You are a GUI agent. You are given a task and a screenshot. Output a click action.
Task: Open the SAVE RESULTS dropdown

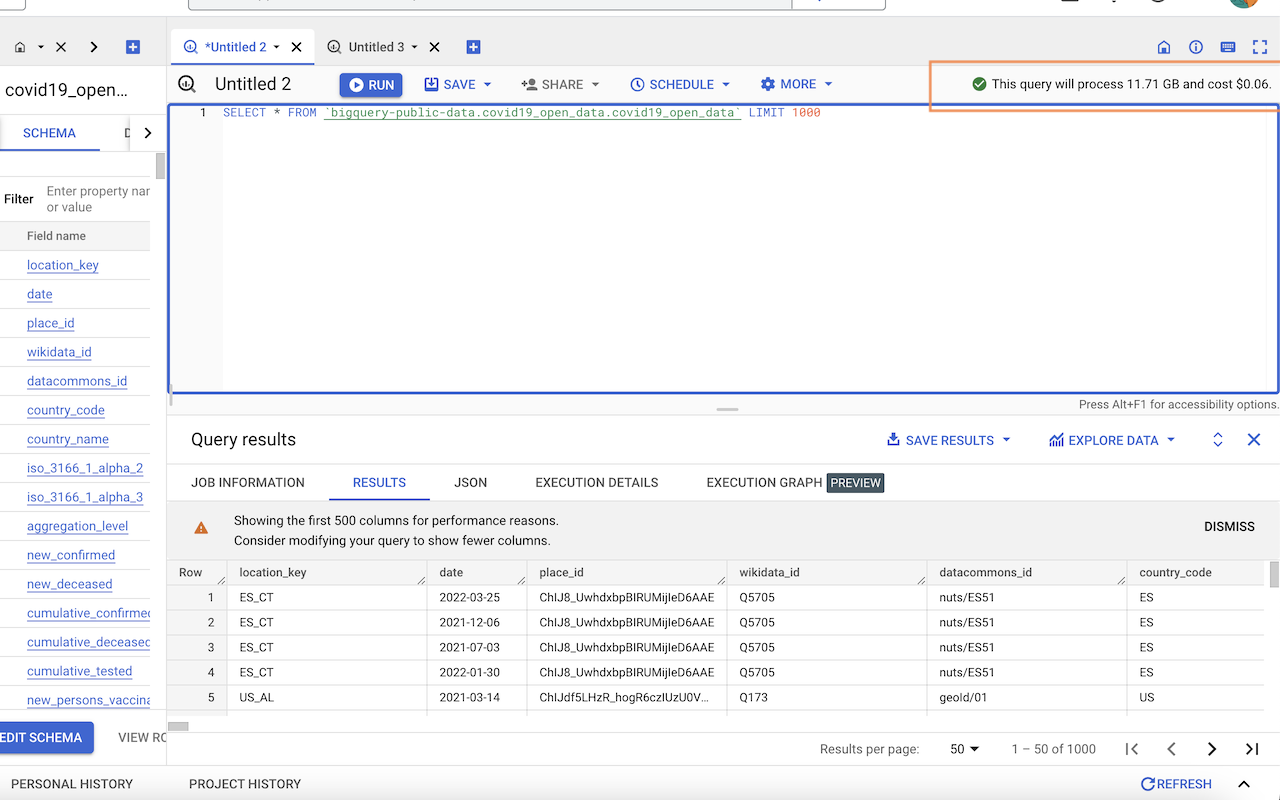point(948,440)
